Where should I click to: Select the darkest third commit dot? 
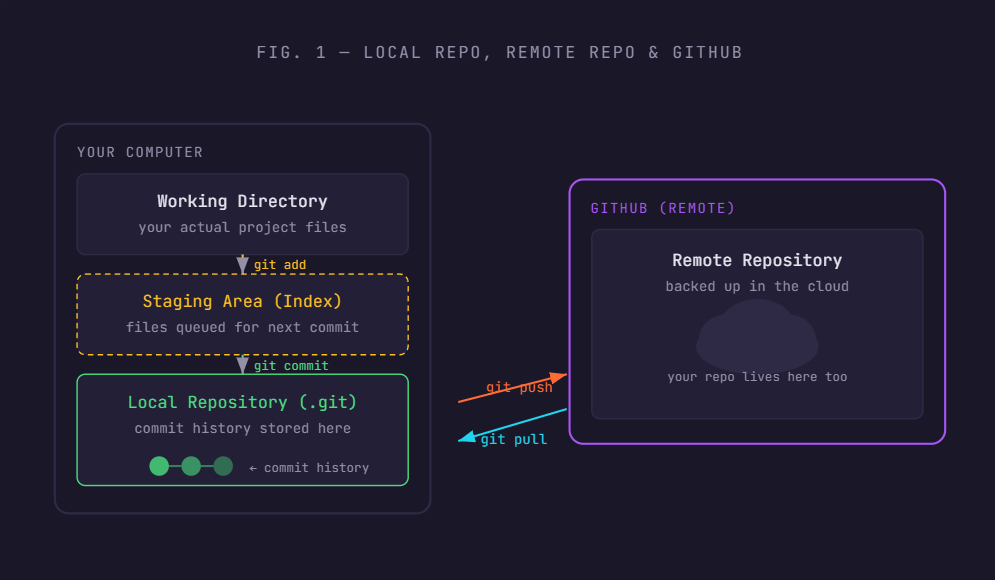click(223, 466)
